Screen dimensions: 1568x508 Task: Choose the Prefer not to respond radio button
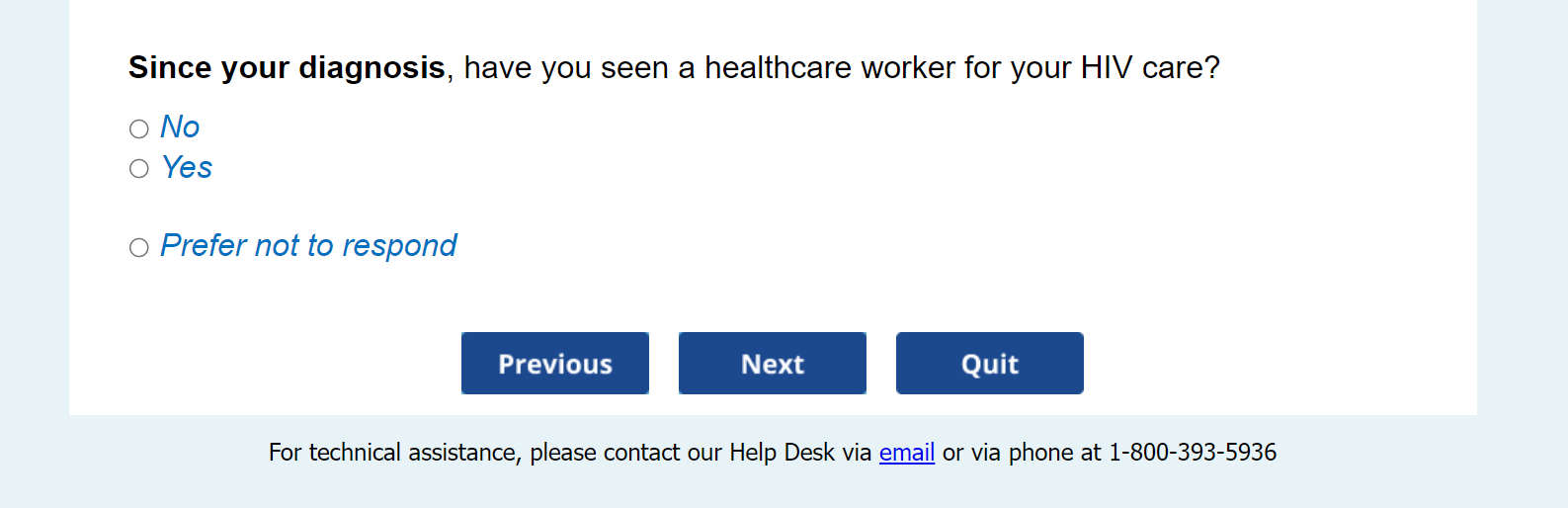pos(139,247)
